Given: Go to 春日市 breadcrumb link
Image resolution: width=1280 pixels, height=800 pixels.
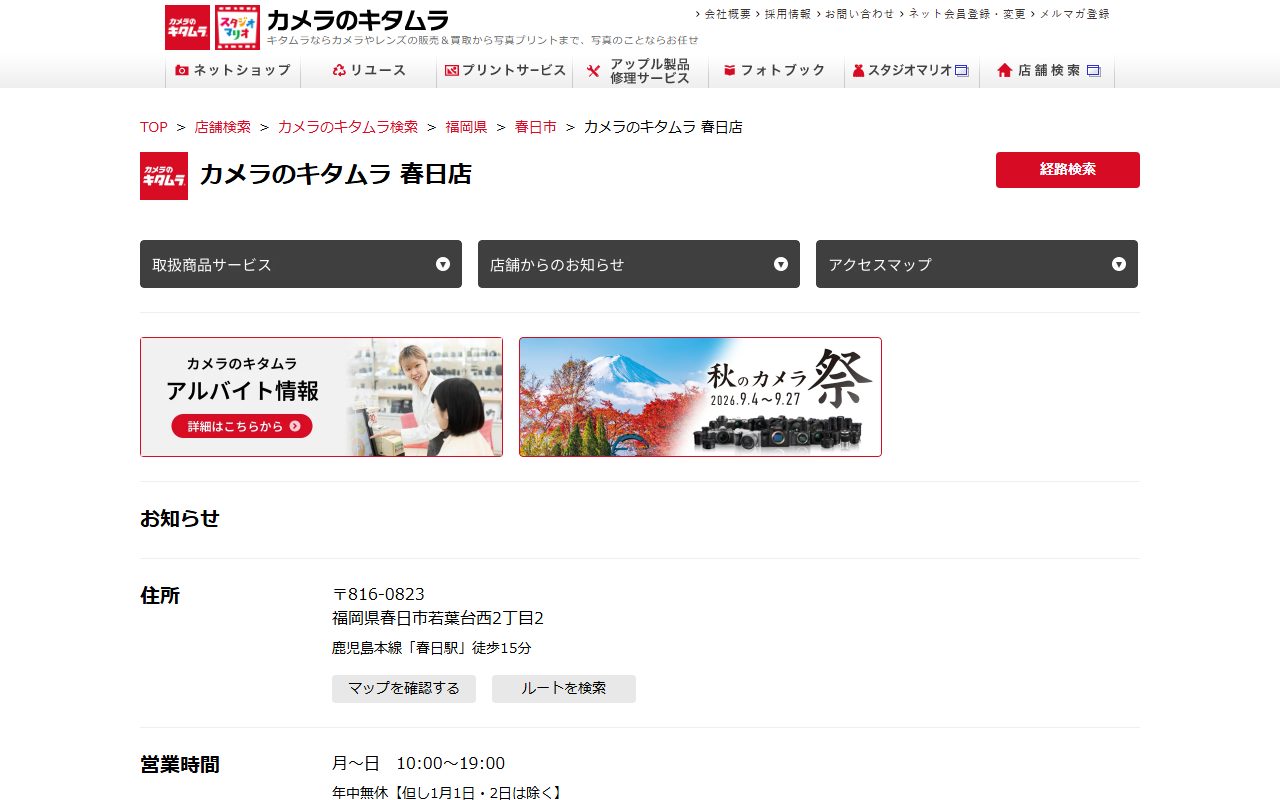Looking at the screenshot, I should [x=536, y=127].
